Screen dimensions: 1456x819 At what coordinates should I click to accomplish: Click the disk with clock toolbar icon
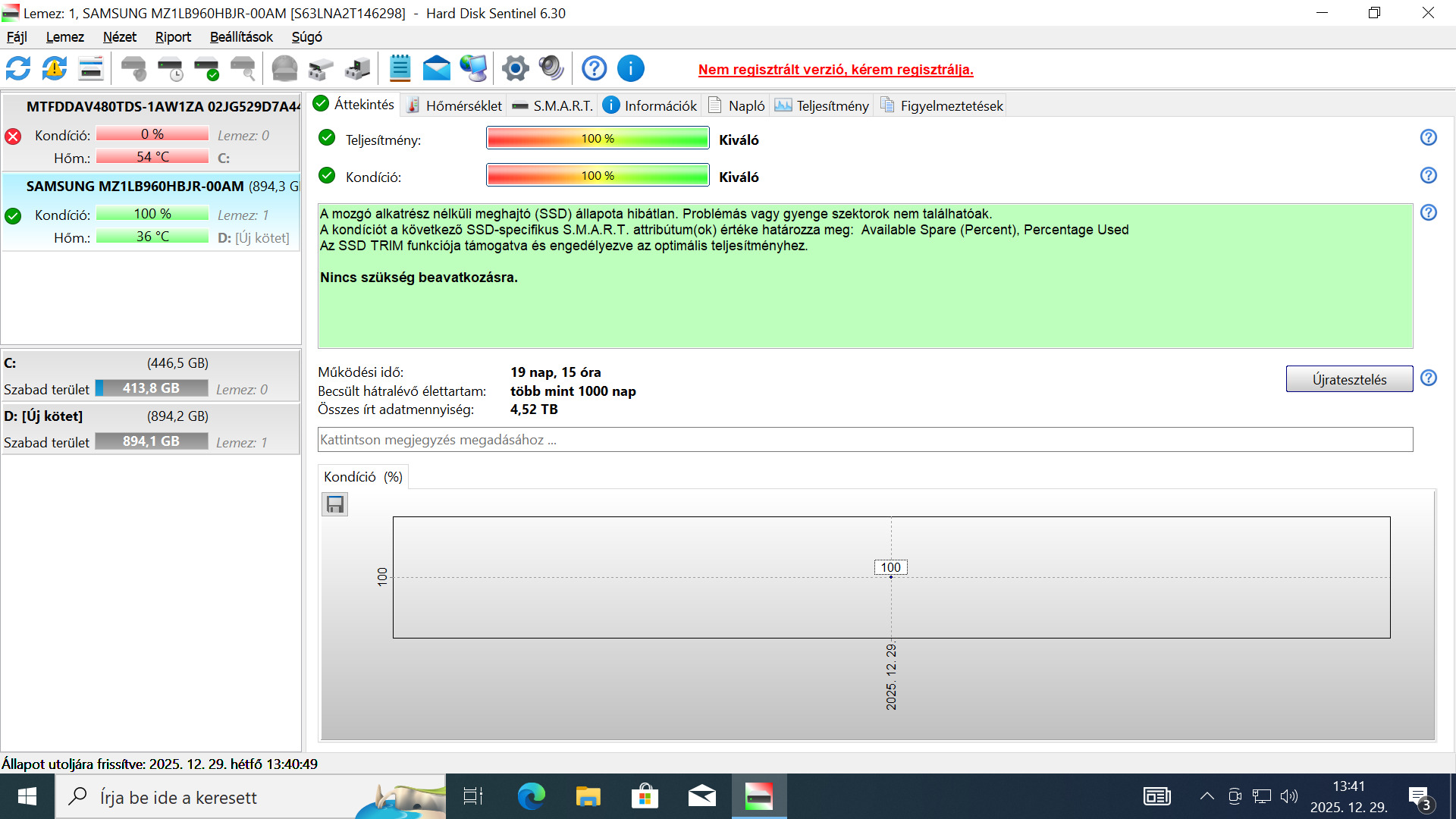pos(171,69)
